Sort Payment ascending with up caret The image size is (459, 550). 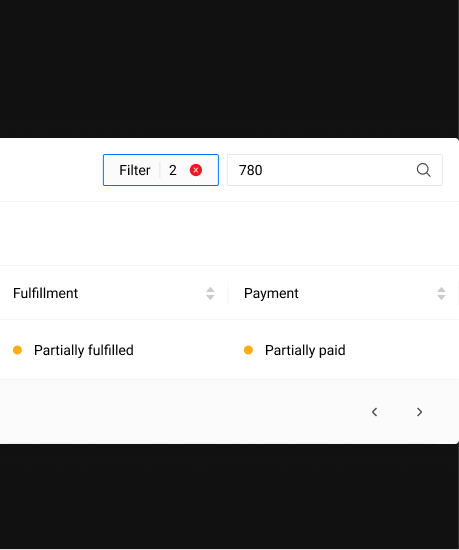(x=441, y=290)
